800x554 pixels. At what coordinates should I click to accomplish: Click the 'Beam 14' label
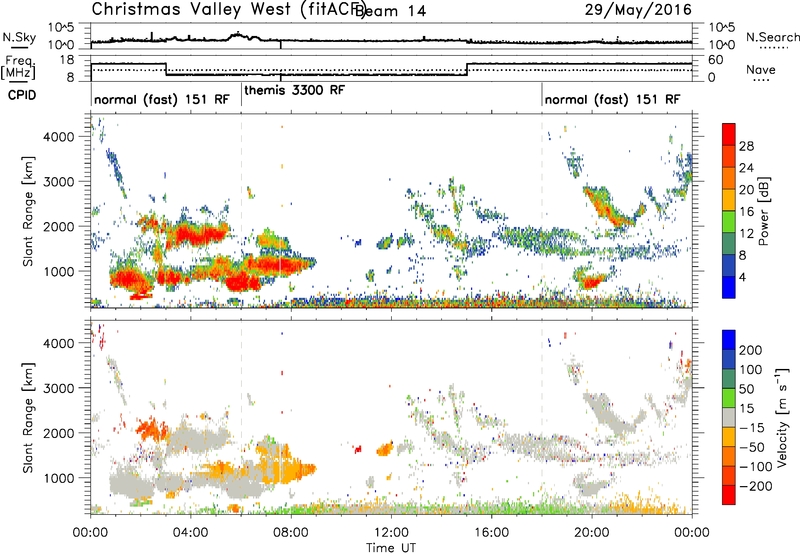tap(390, 11)
